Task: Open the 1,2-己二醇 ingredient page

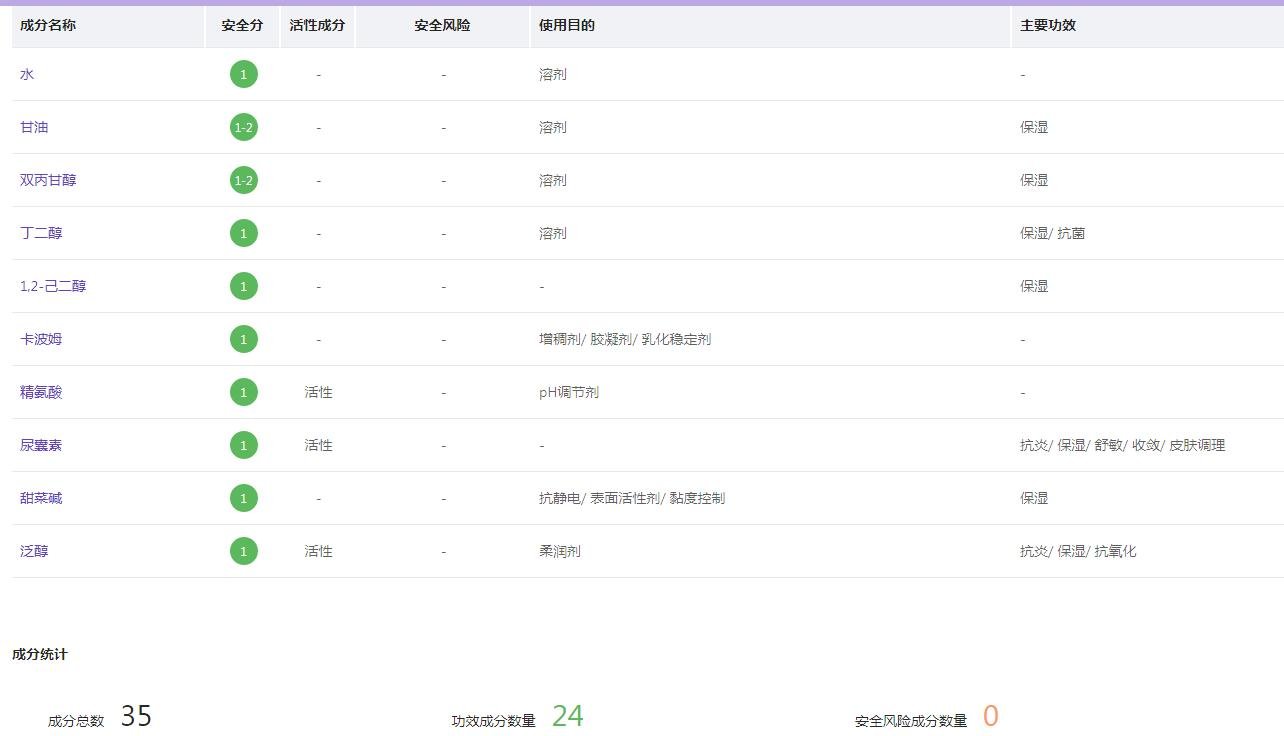Action: coord(53,286)
